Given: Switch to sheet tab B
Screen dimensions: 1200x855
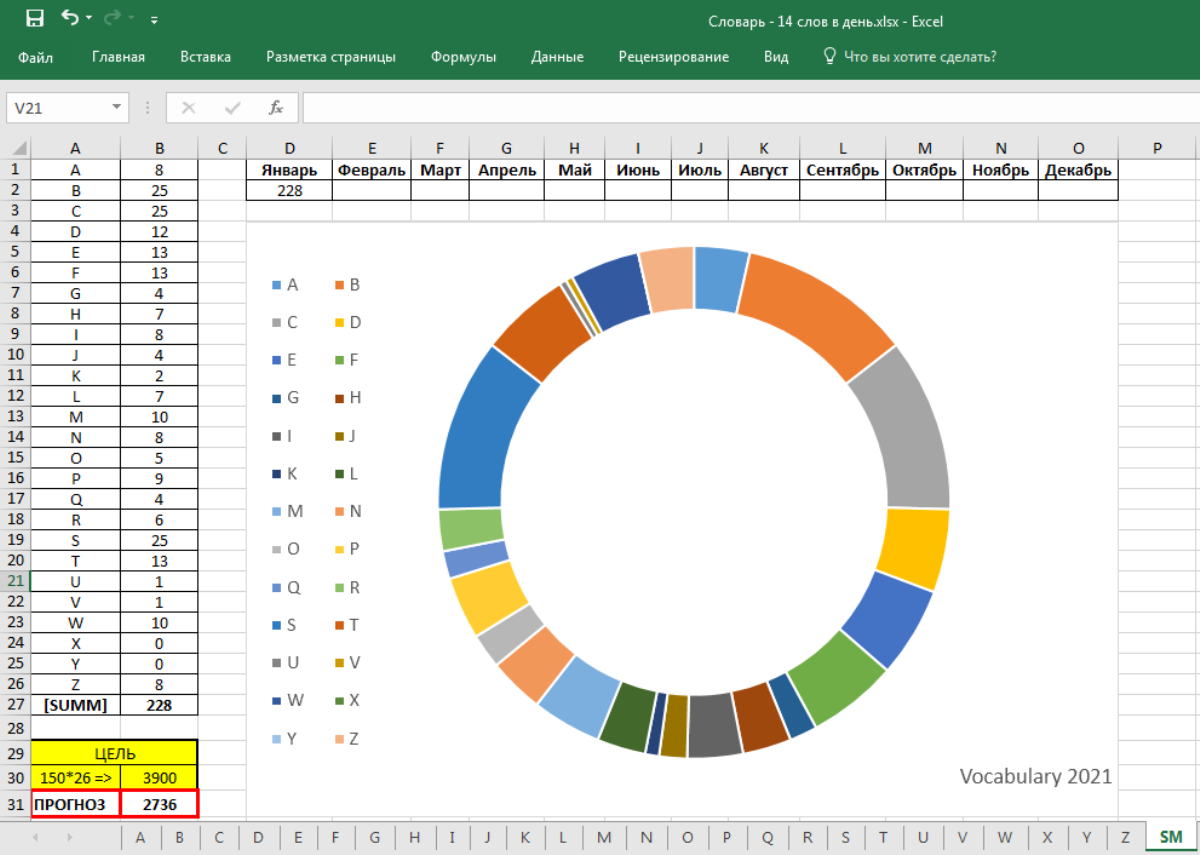Looking at the screenshot, I should [180, 837].
